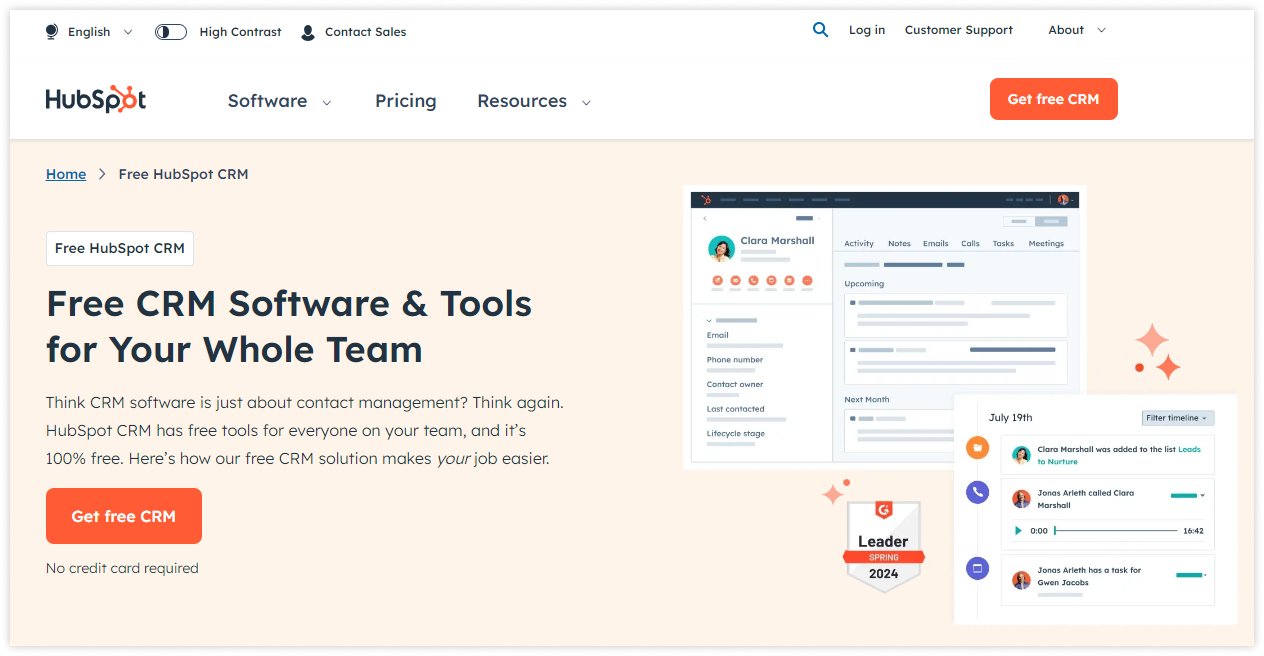Click the purple phone icon beside the call entry
This screenshot has width=1264, height=656.
(x=977, y=492)
